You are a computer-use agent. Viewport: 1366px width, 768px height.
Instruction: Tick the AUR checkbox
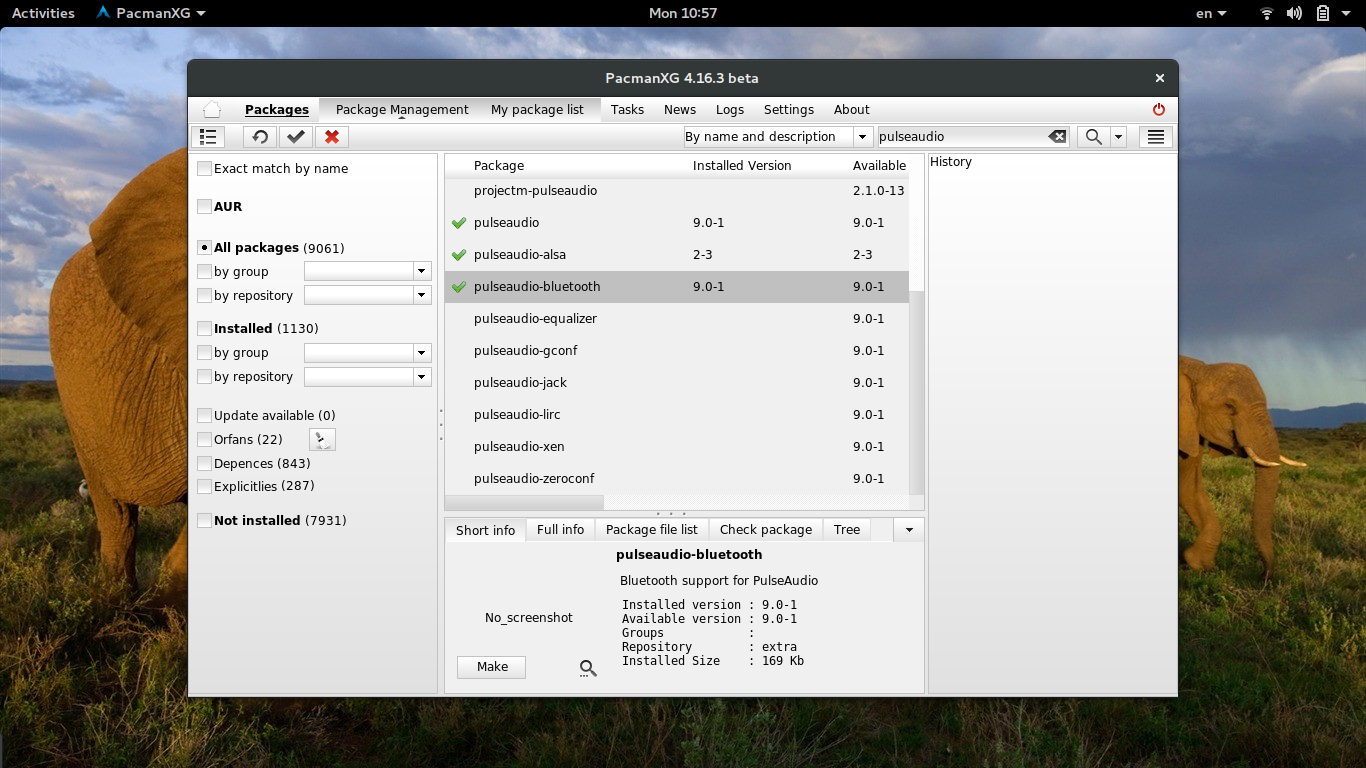(205, 207)
